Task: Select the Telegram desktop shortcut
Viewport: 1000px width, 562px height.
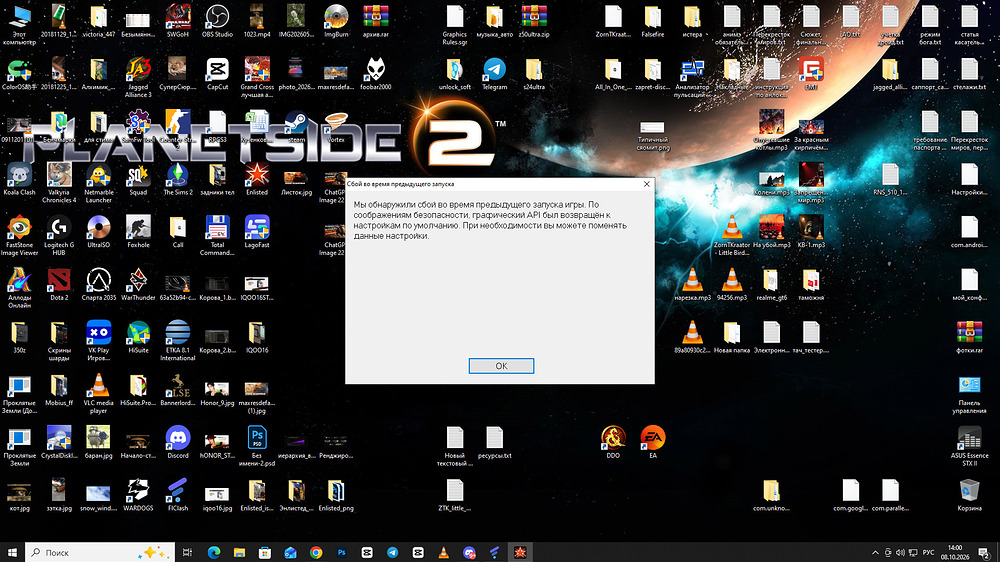Action: point(494,74)
